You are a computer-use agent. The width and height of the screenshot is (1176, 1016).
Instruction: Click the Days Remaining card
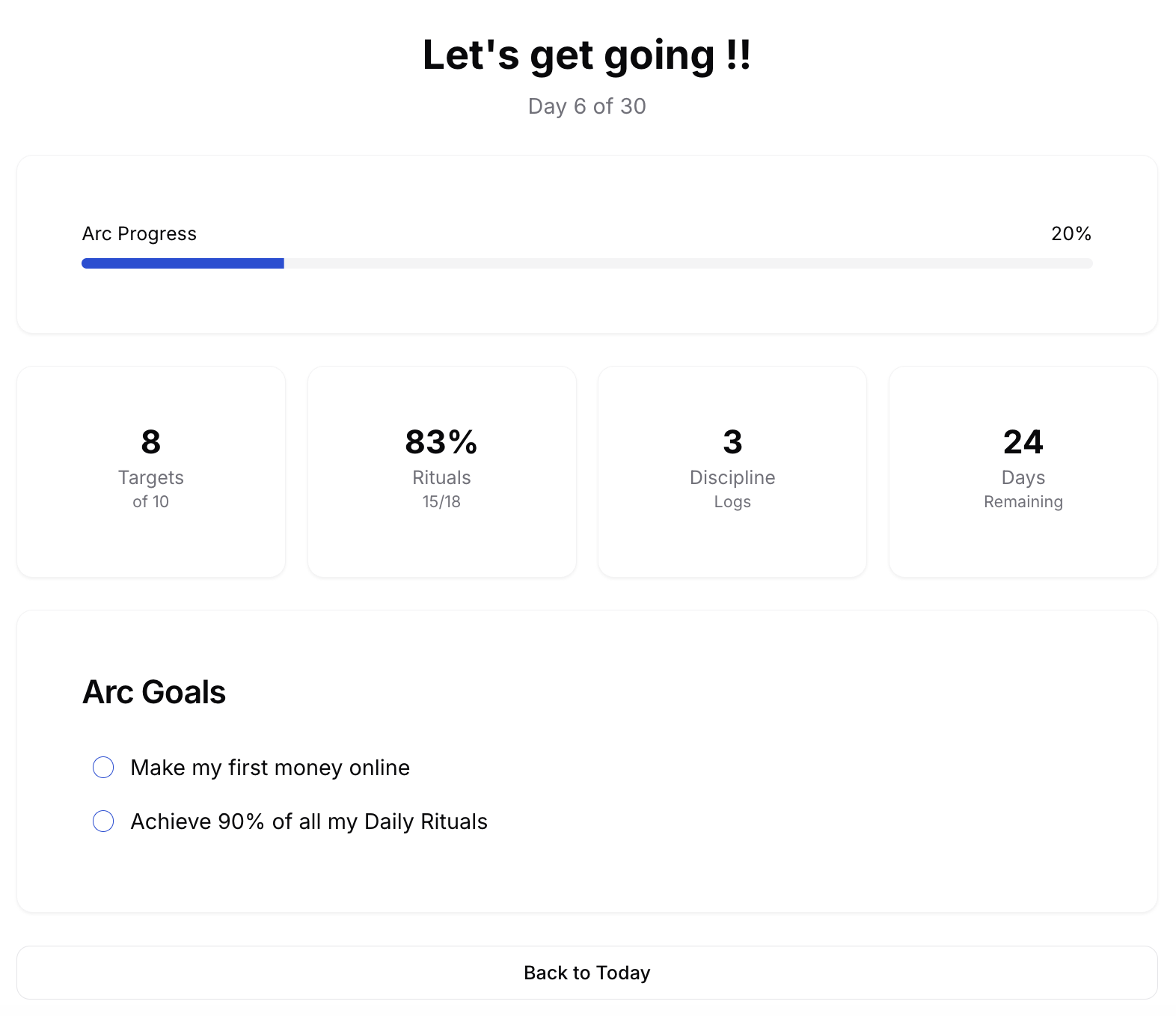coord(1023,471)
